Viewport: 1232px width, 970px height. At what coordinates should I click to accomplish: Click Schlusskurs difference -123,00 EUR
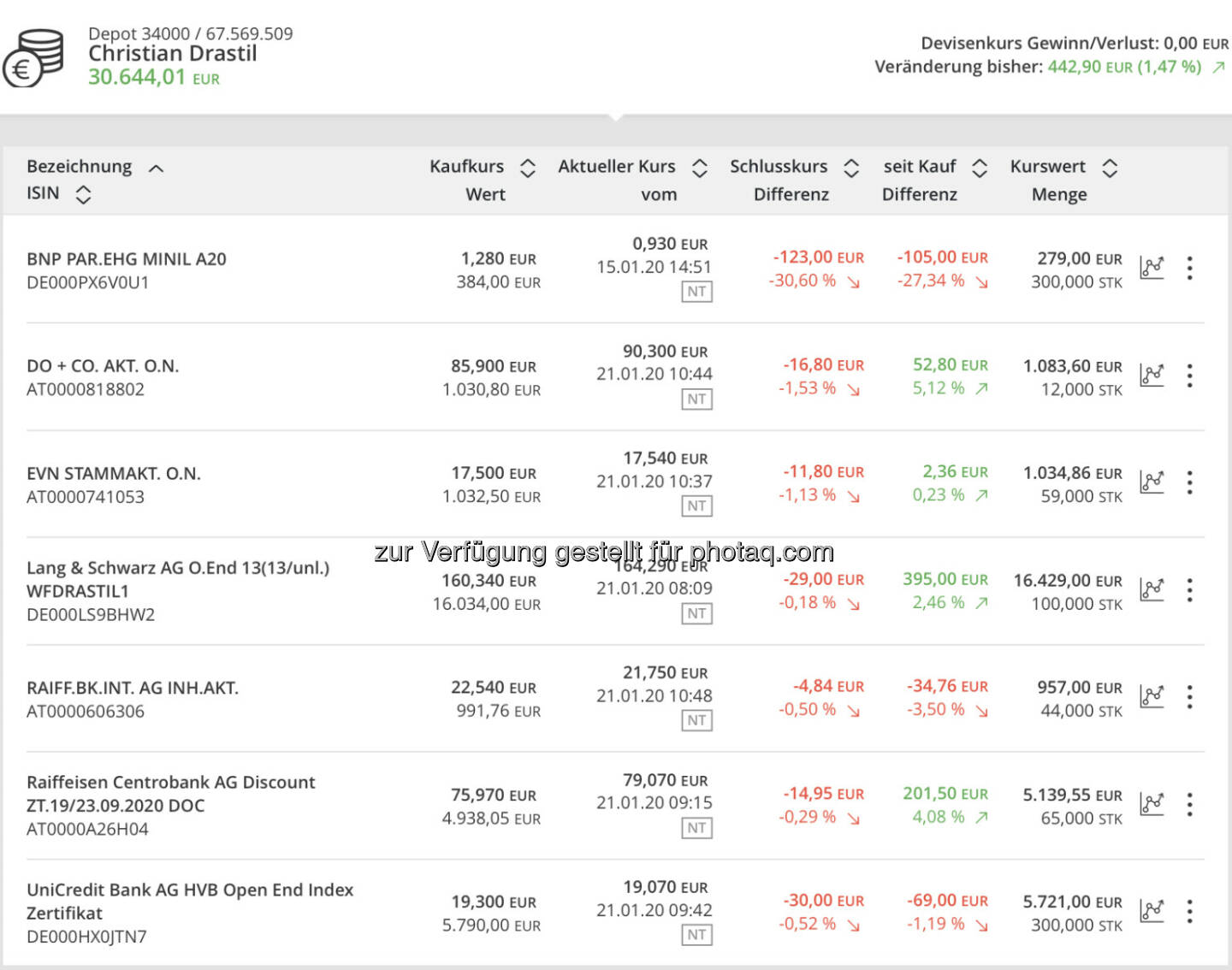coord(819,257)
